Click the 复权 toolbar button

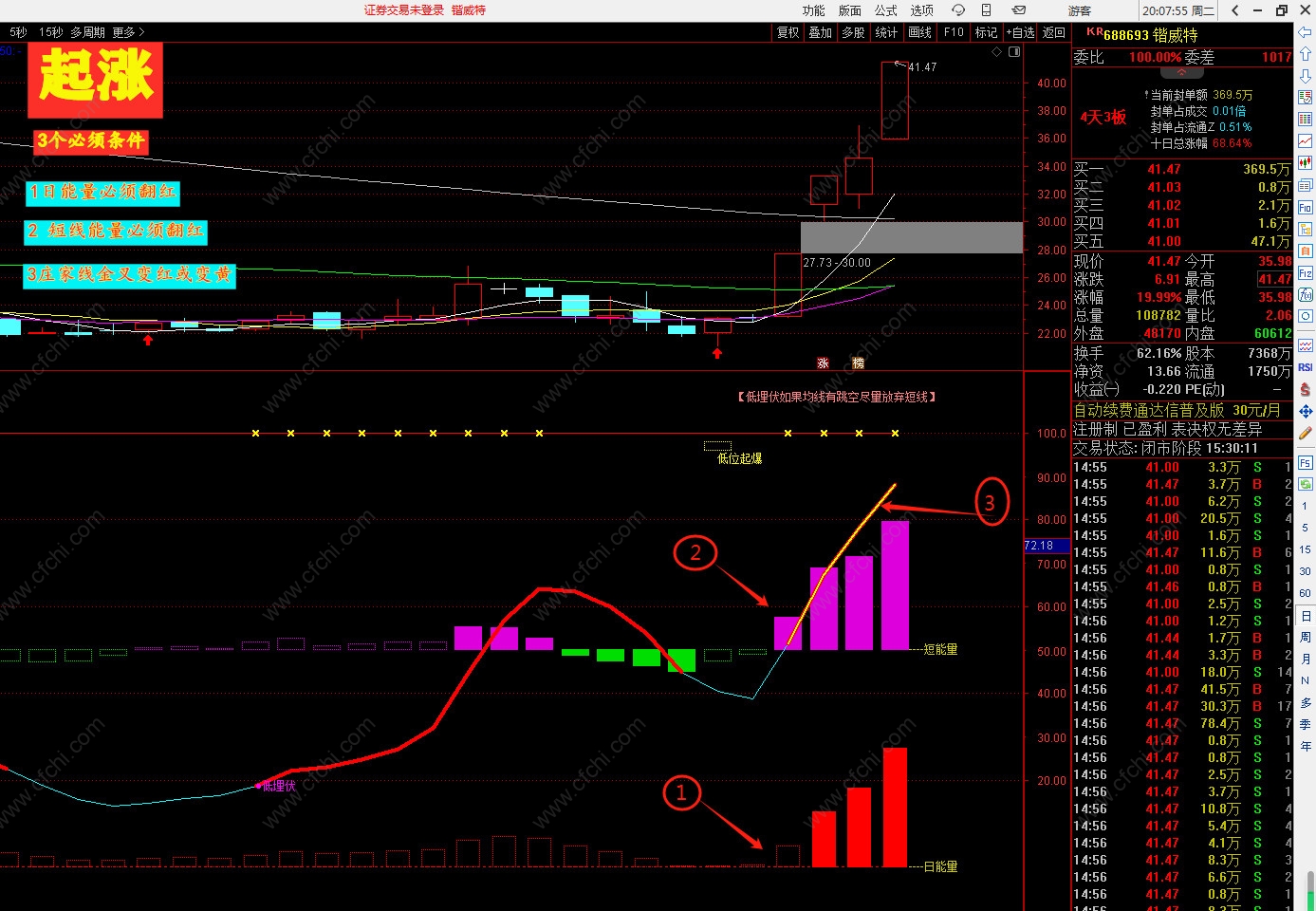point(788,32)
